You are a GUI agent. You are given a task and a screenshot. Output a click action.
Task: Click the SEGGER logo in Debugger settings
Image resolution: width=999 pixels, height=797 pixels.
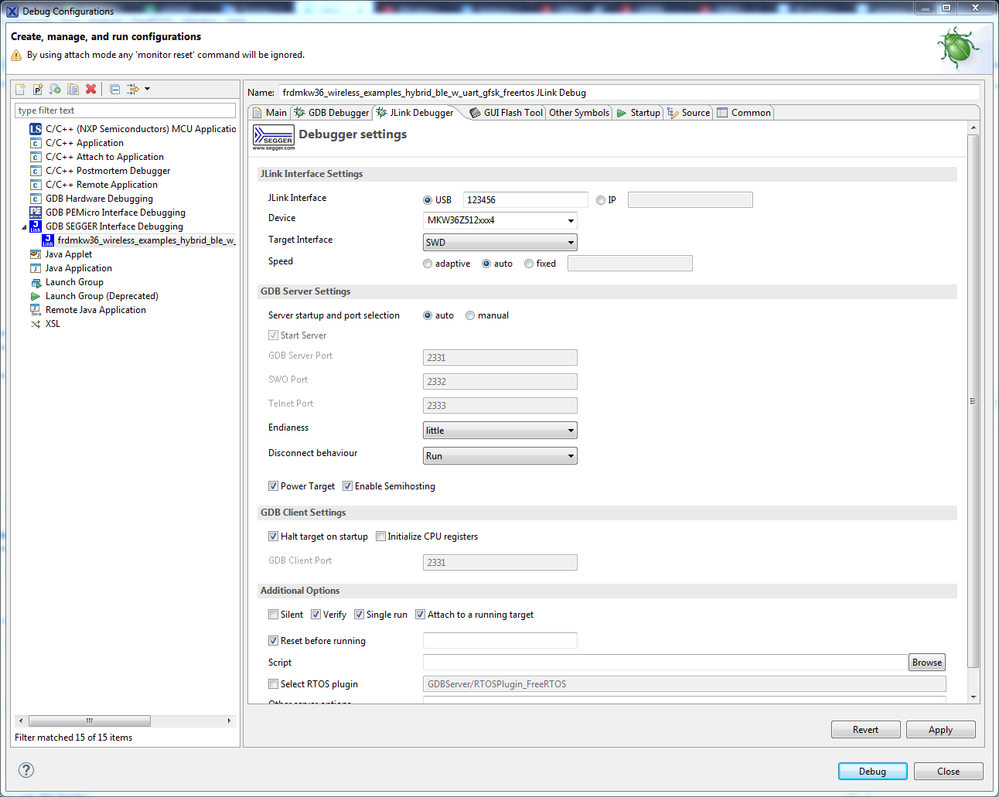[x=273, y=138]
